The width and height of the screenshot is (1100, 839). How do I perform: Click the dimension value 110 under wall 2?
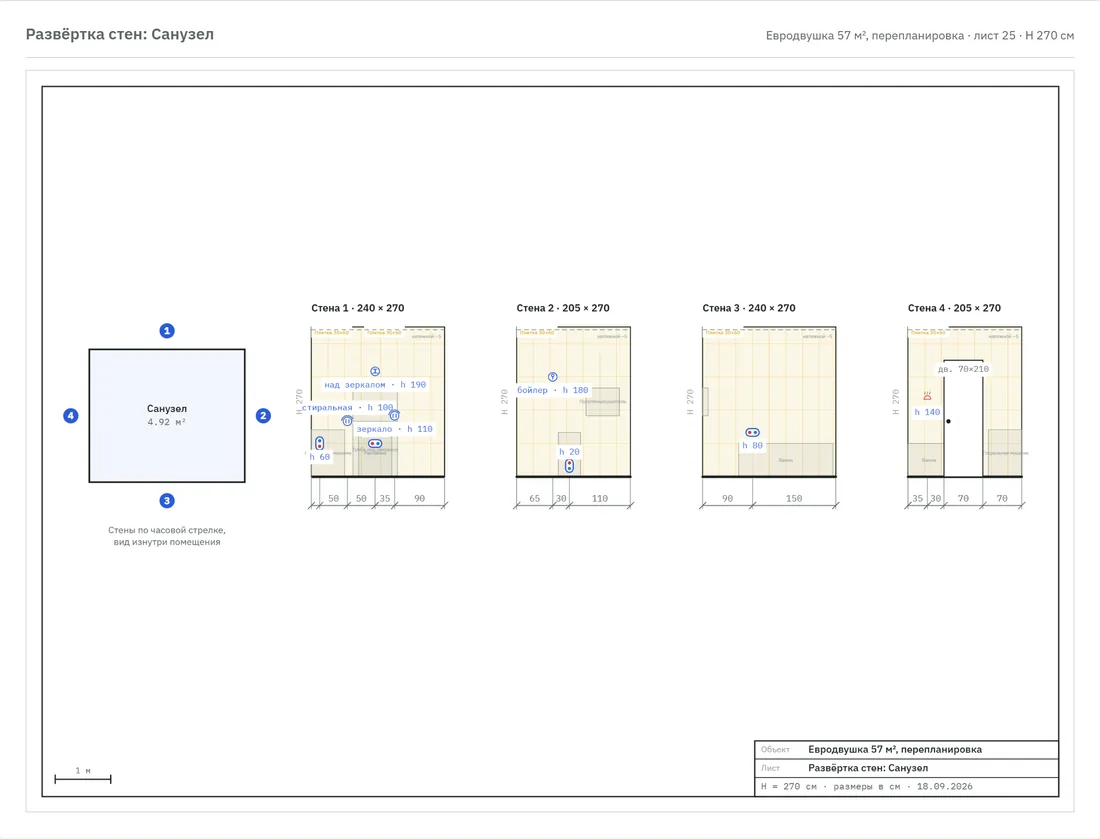(600, 498)
